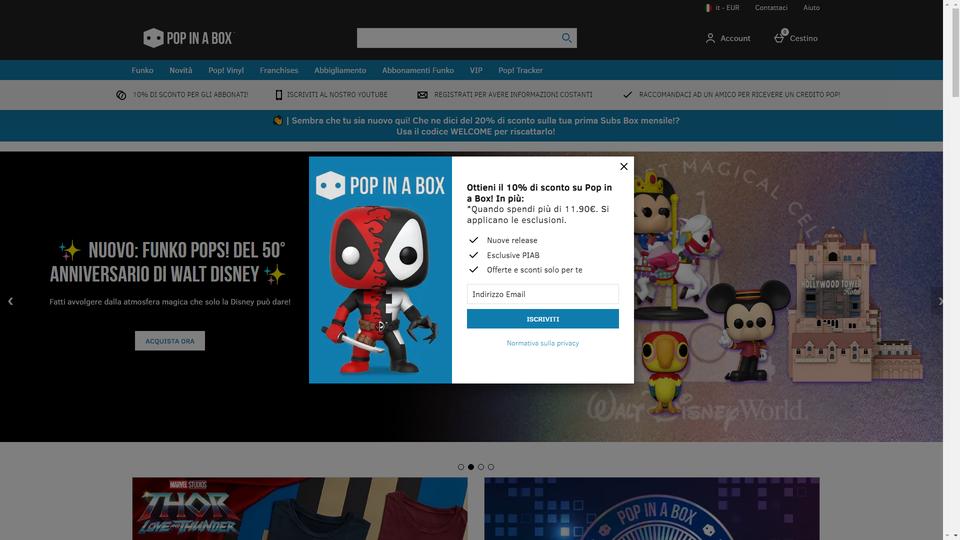This screenshot has width=960, height=540.
Task: Open the Cestino basket icon
Action: point(779,37)
